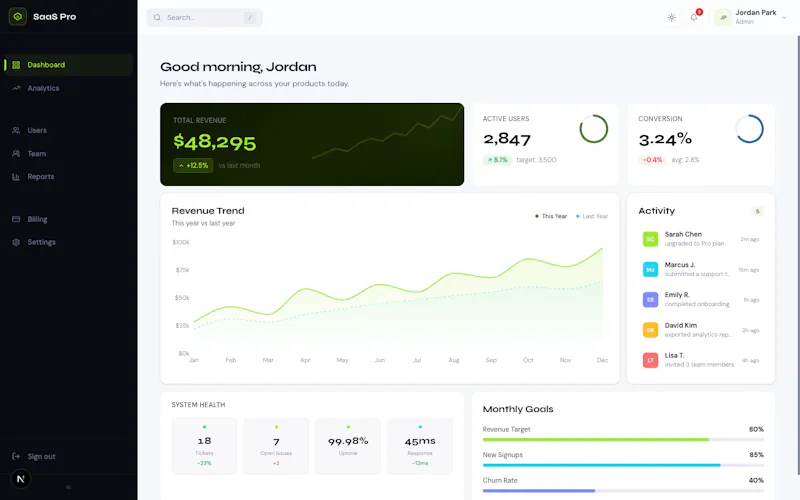The image size is (800, 500).
Task: Click the 45ms Response card
Action: coord(420,446)
